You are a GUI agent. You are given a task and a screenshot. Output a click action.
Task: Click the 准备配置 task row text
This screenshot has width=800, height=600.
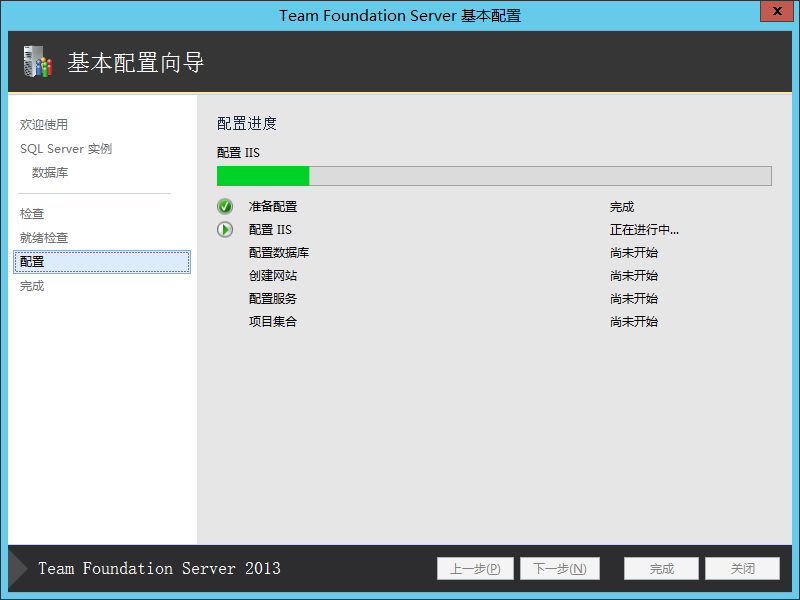click(x=273, y=207)
